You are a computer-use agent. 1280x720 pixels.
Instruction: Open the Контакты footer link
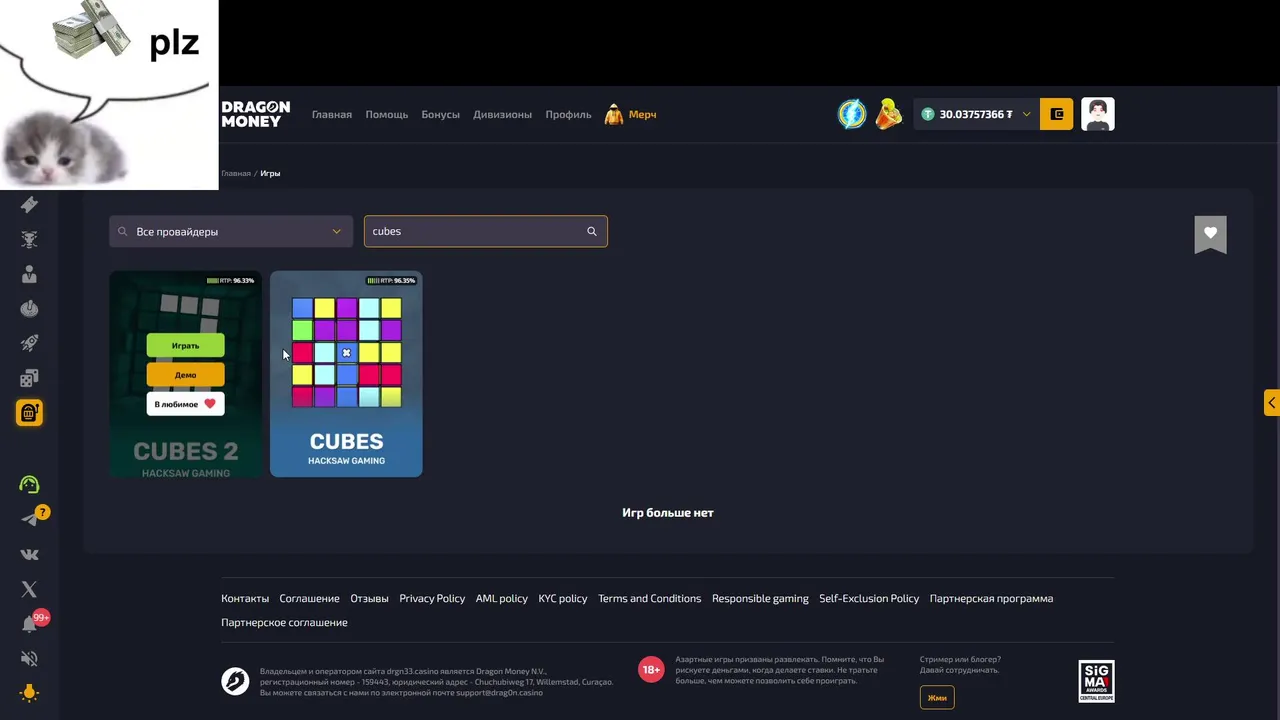(x=245, y=598)
